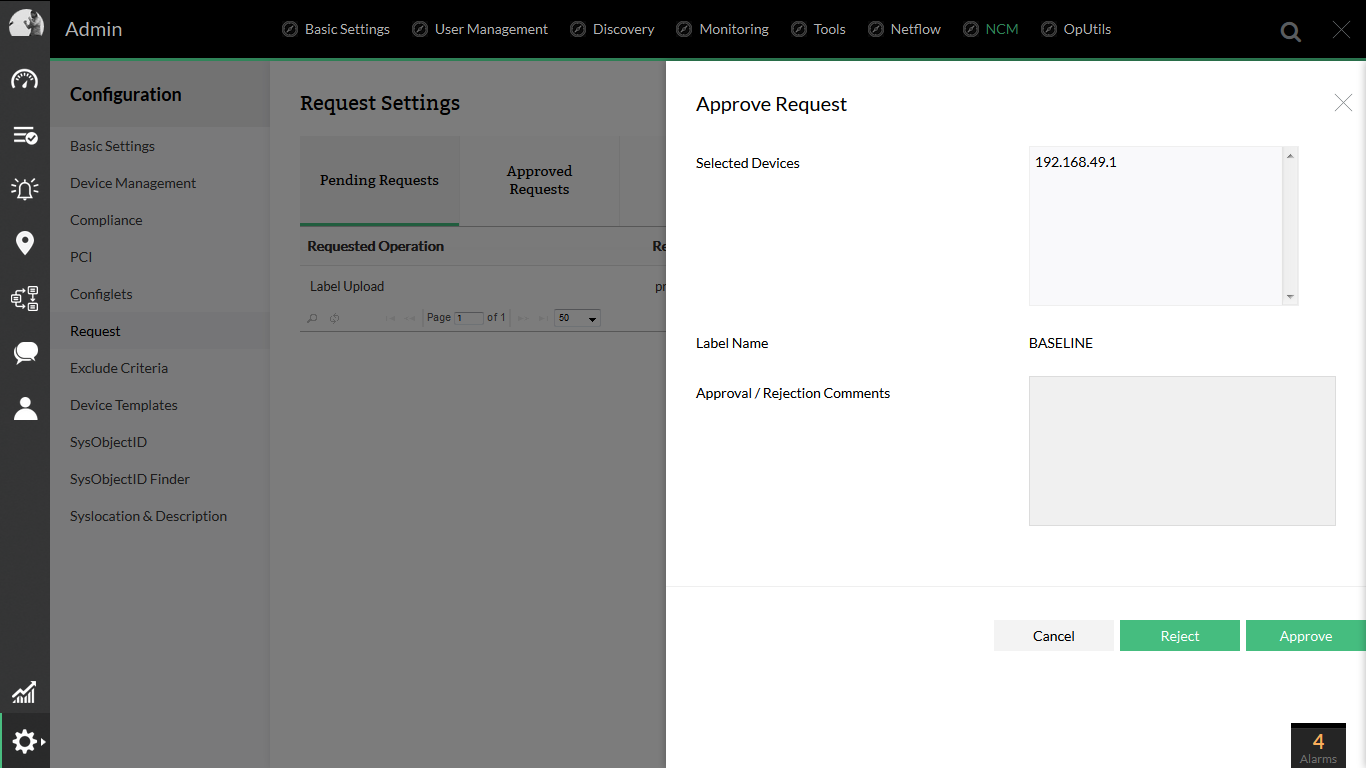Open the Workflow diagram icon in sidebar

pos(25,298)
